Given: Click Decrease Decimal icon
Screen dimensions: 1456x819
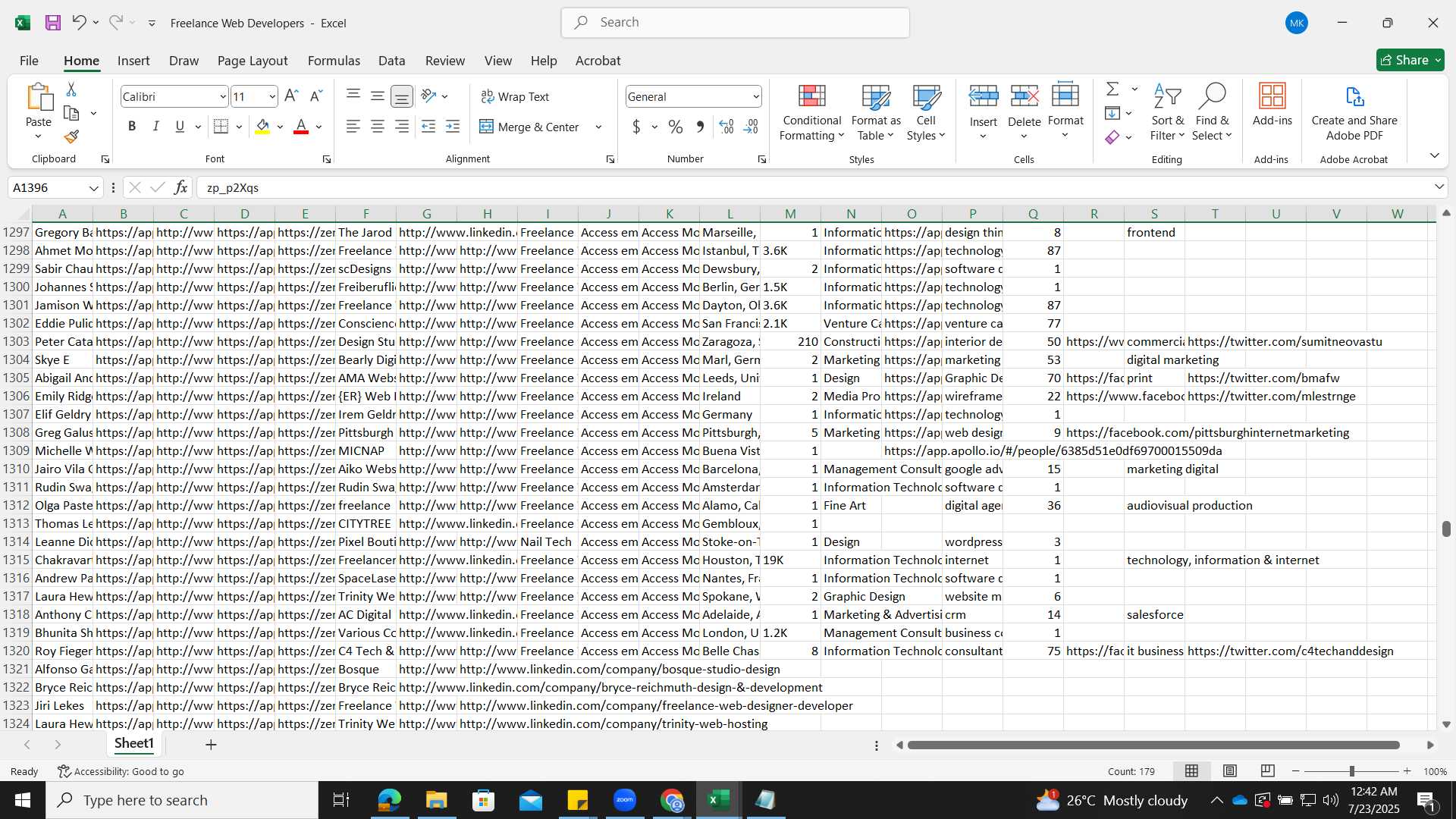Looking at the screenshot, I should click(x=751, y=127).
